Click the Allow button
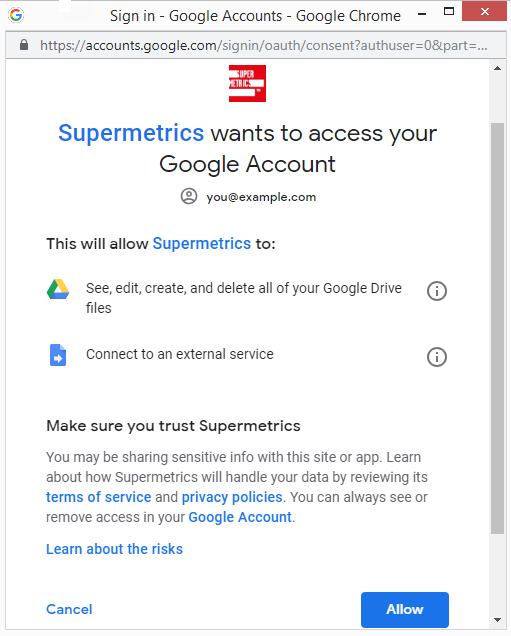This screenshot has width=511, height=636. pyautogui.click(x=405, y=610)
